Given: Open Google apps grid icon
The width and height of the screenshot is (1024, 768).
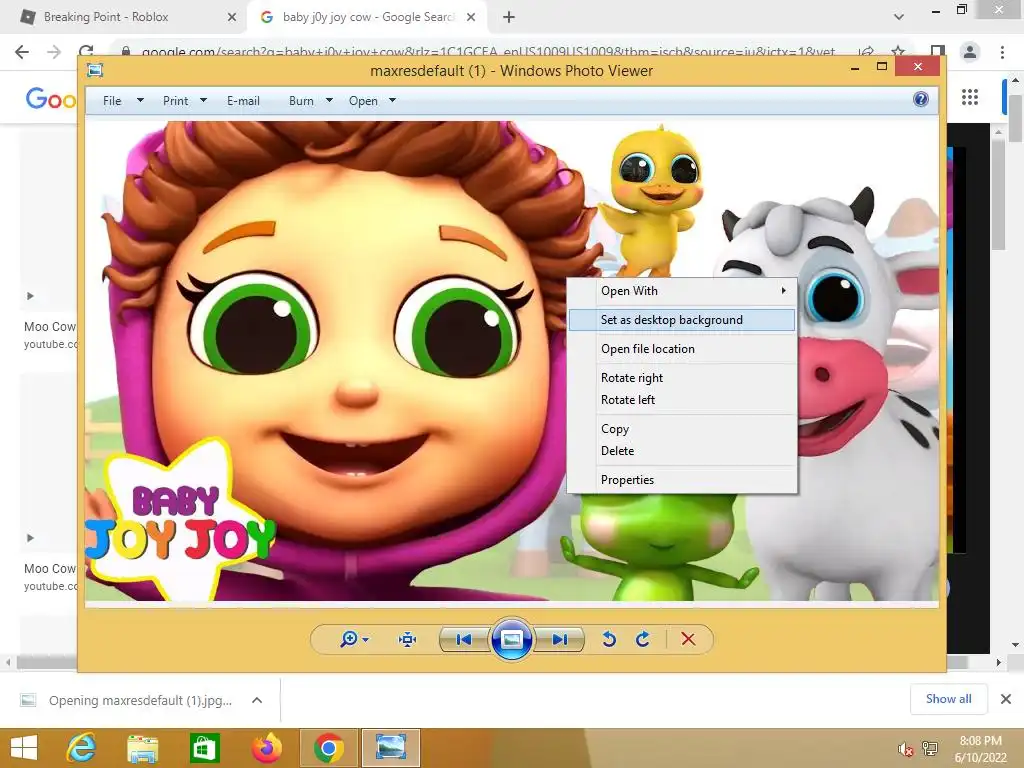Looking at the screenshot, I should point(970,97).
